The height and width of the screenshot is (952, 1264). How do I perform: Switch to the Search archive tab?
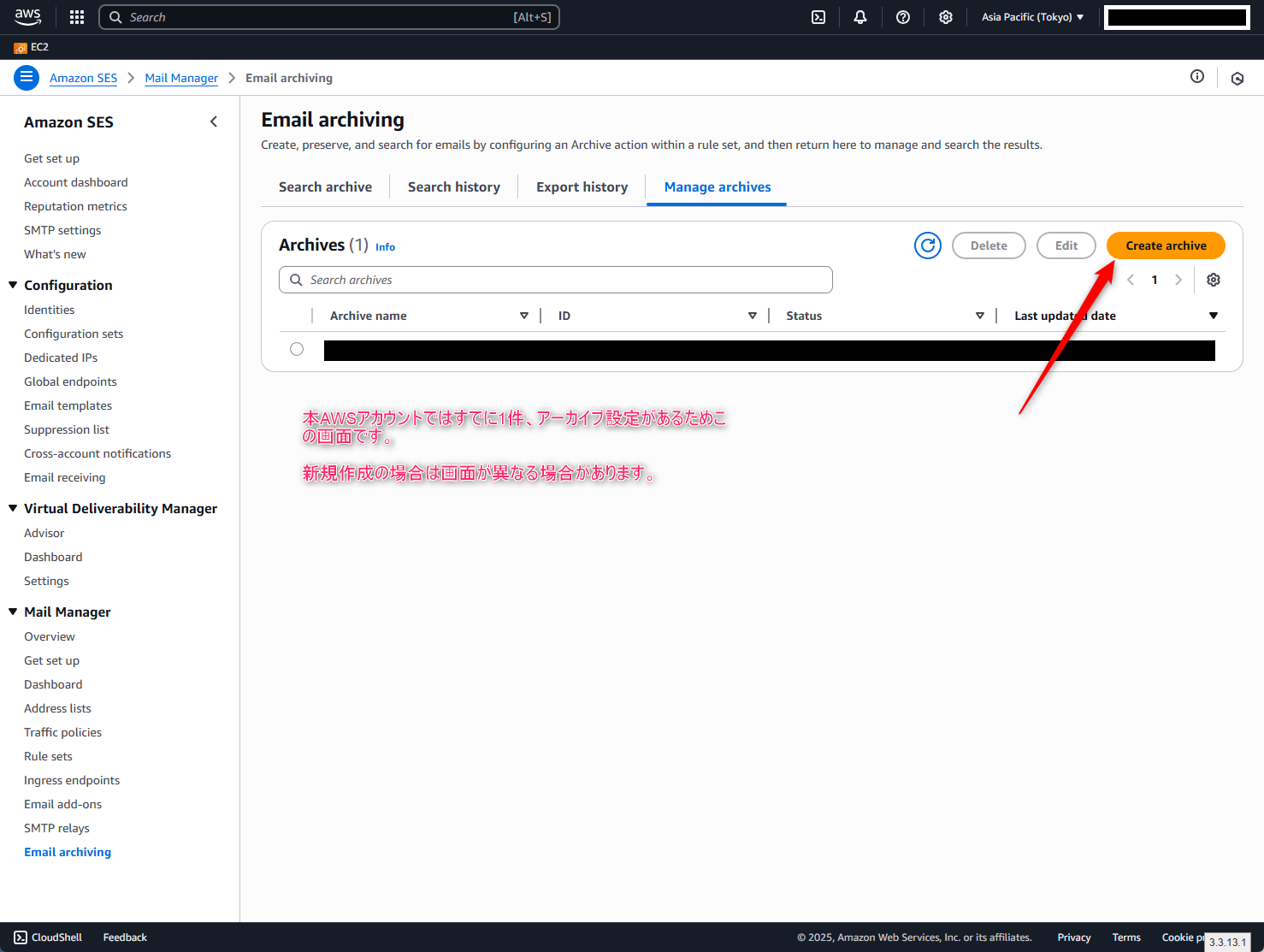coord(325,187)
